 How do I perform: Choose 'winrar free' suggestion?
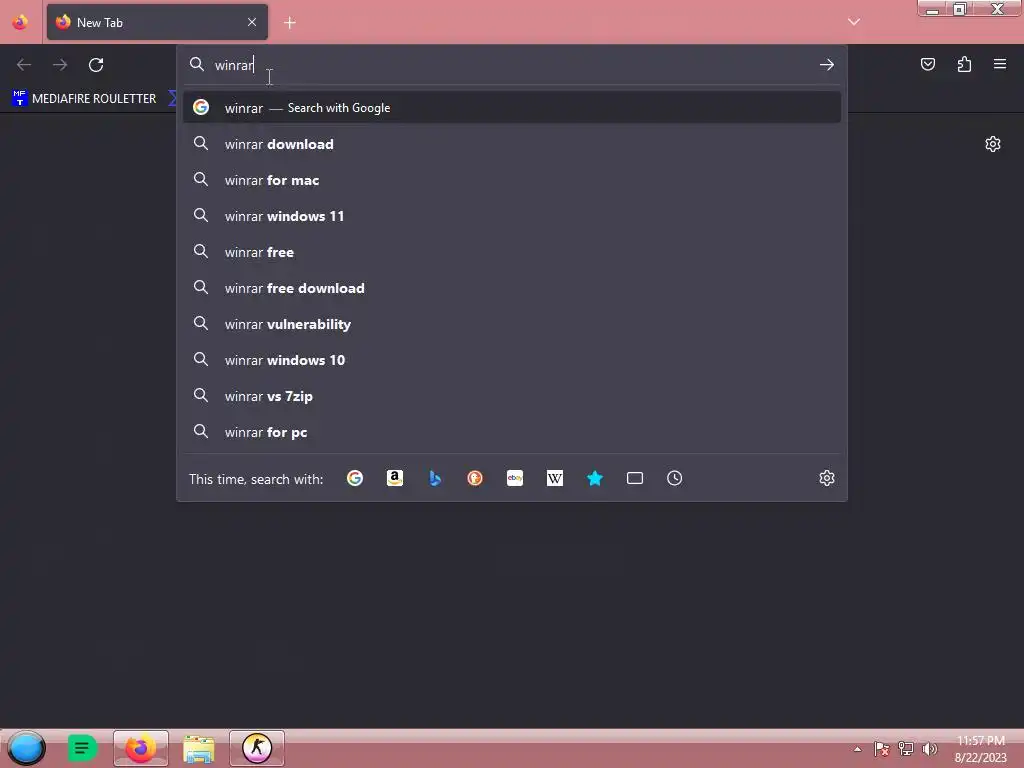[512, 252]
